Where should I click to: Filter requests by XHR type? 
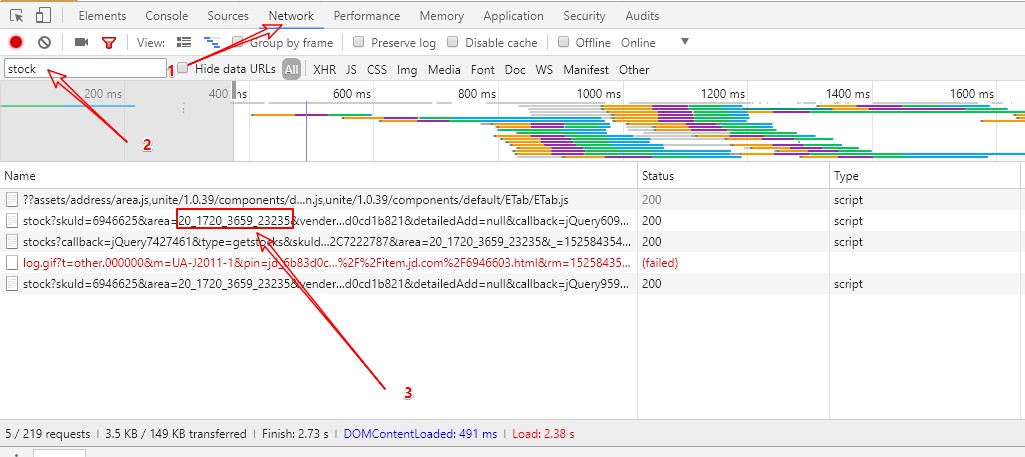point(324,70)
